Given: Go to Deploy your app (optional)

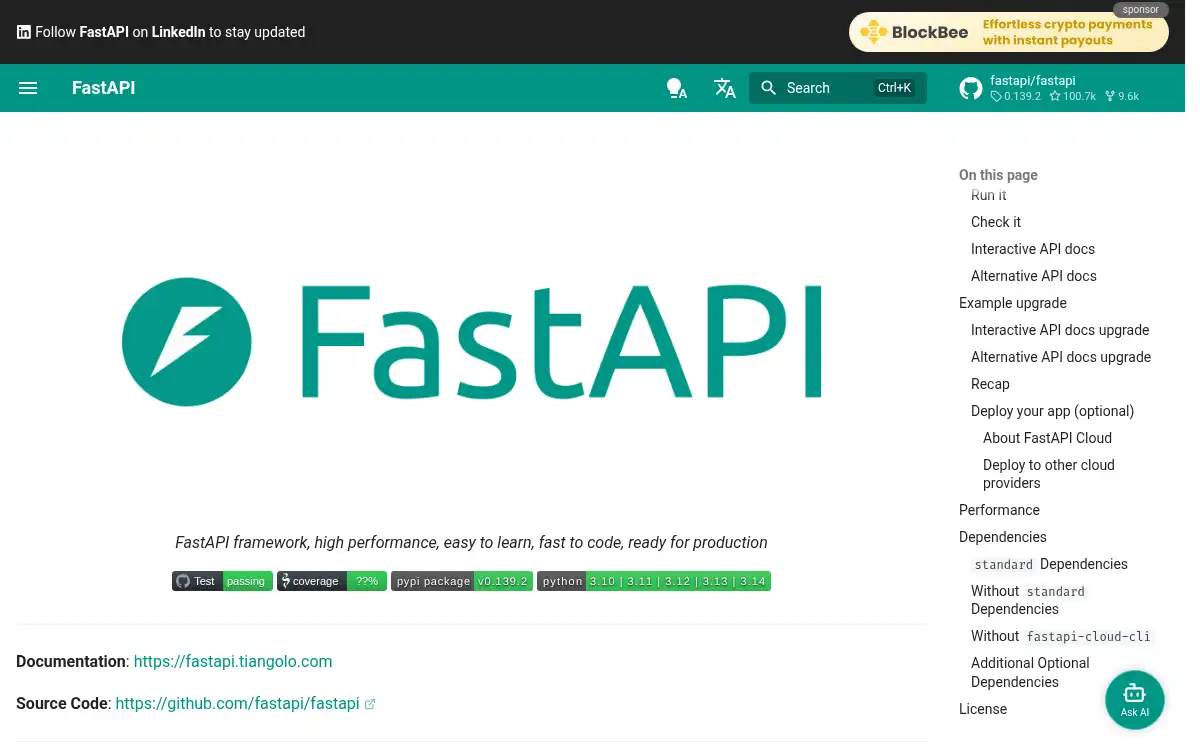Looking at the screenshot, I should pyautogui.click(x=1052, y=411).
